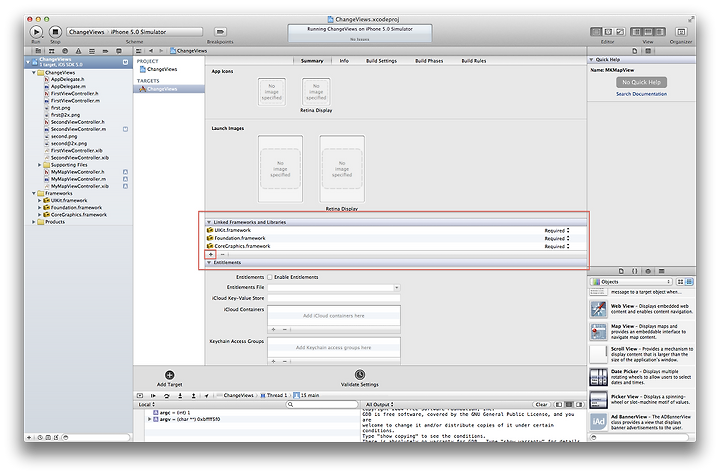Screen dimensions: 720x475
Task: Hide the debug area toggle
Action: click(140, 395)
